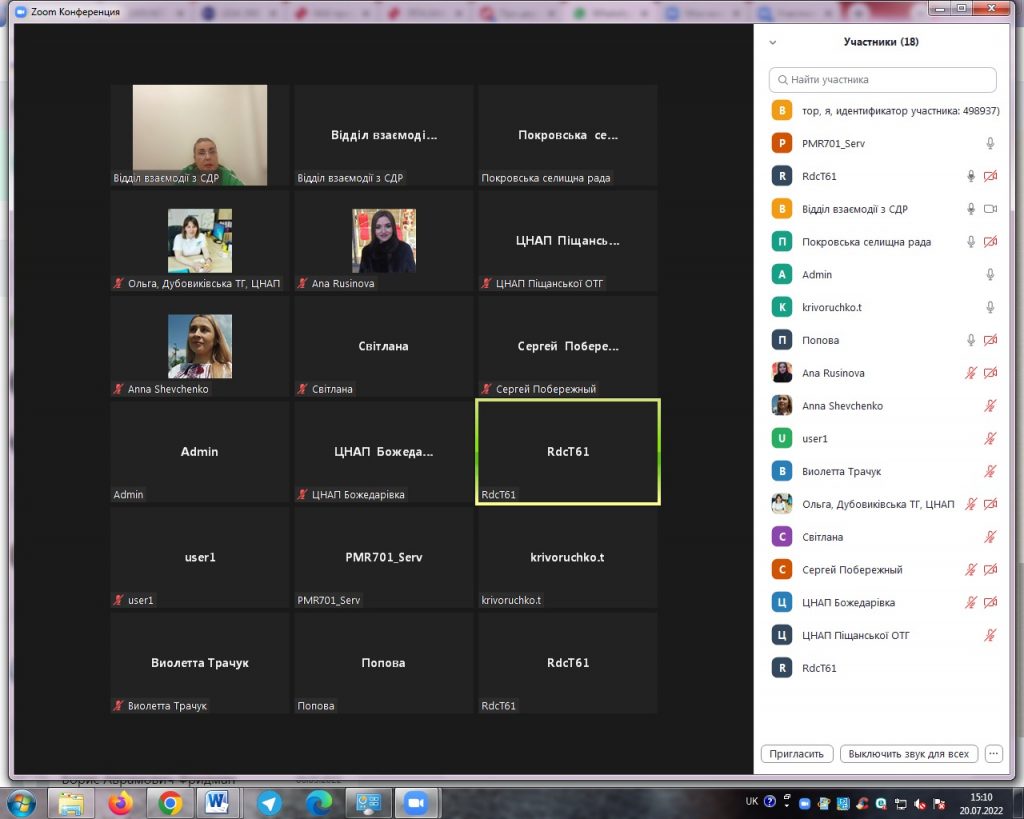
Task: Collapse the Участники panel using the chevron
Action: [x=773, y=43]
